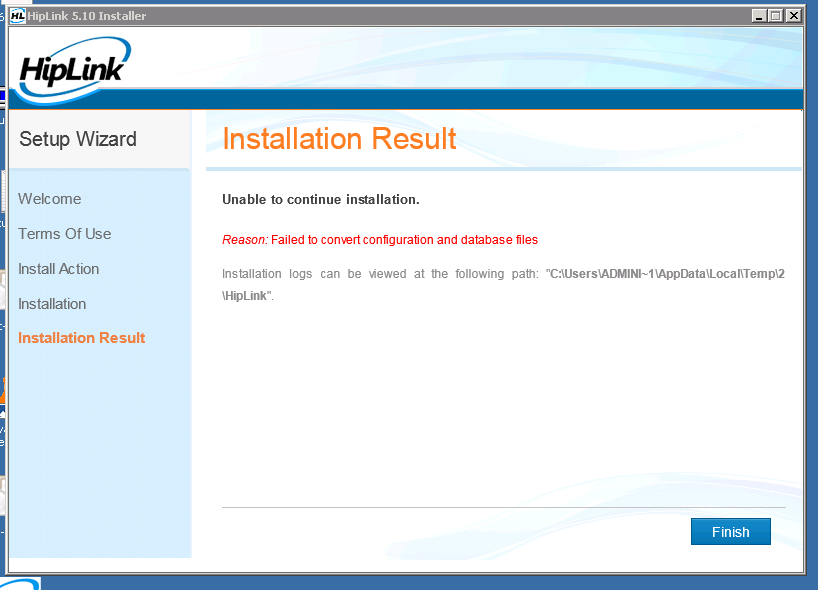
Task: Select the Install Action step
Action: [x=58, y=269]
